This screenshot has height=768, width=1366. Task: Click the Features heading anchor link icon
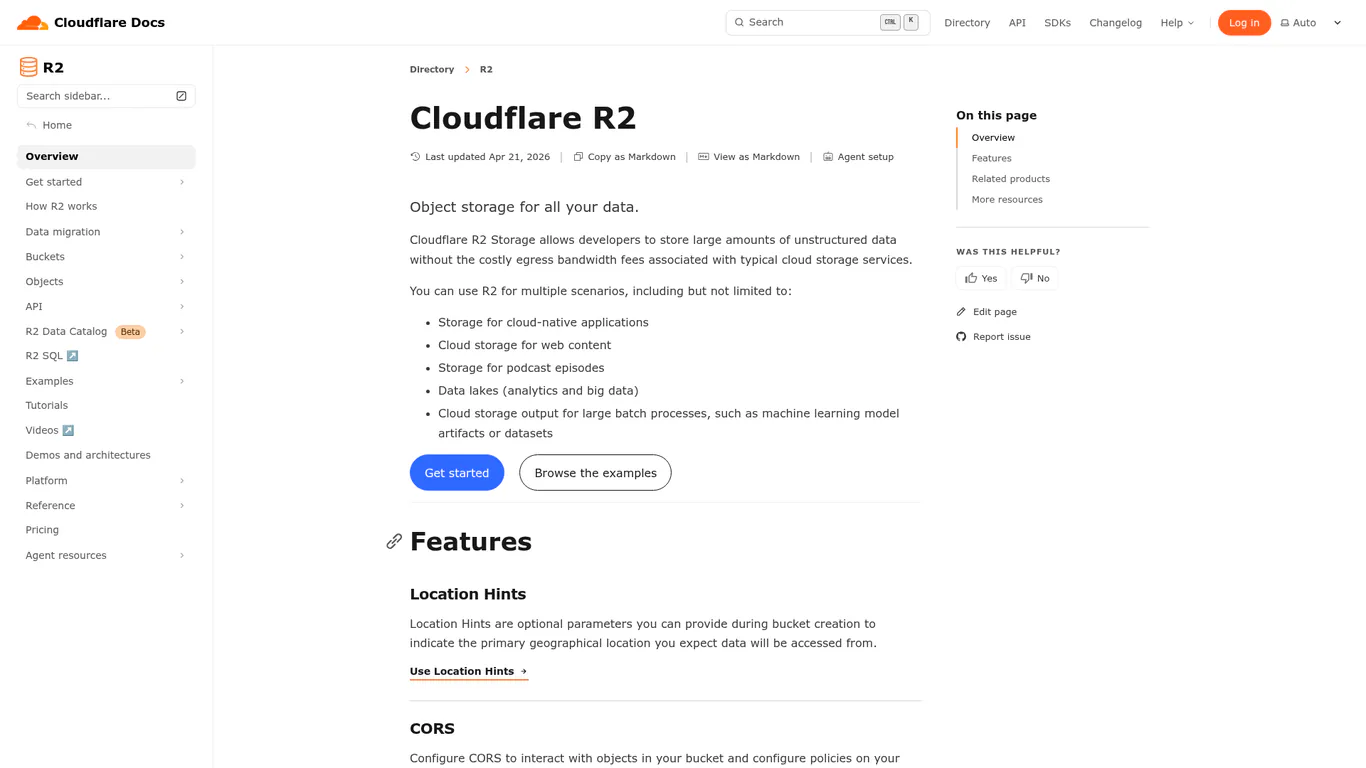click(x=394, y=541)
